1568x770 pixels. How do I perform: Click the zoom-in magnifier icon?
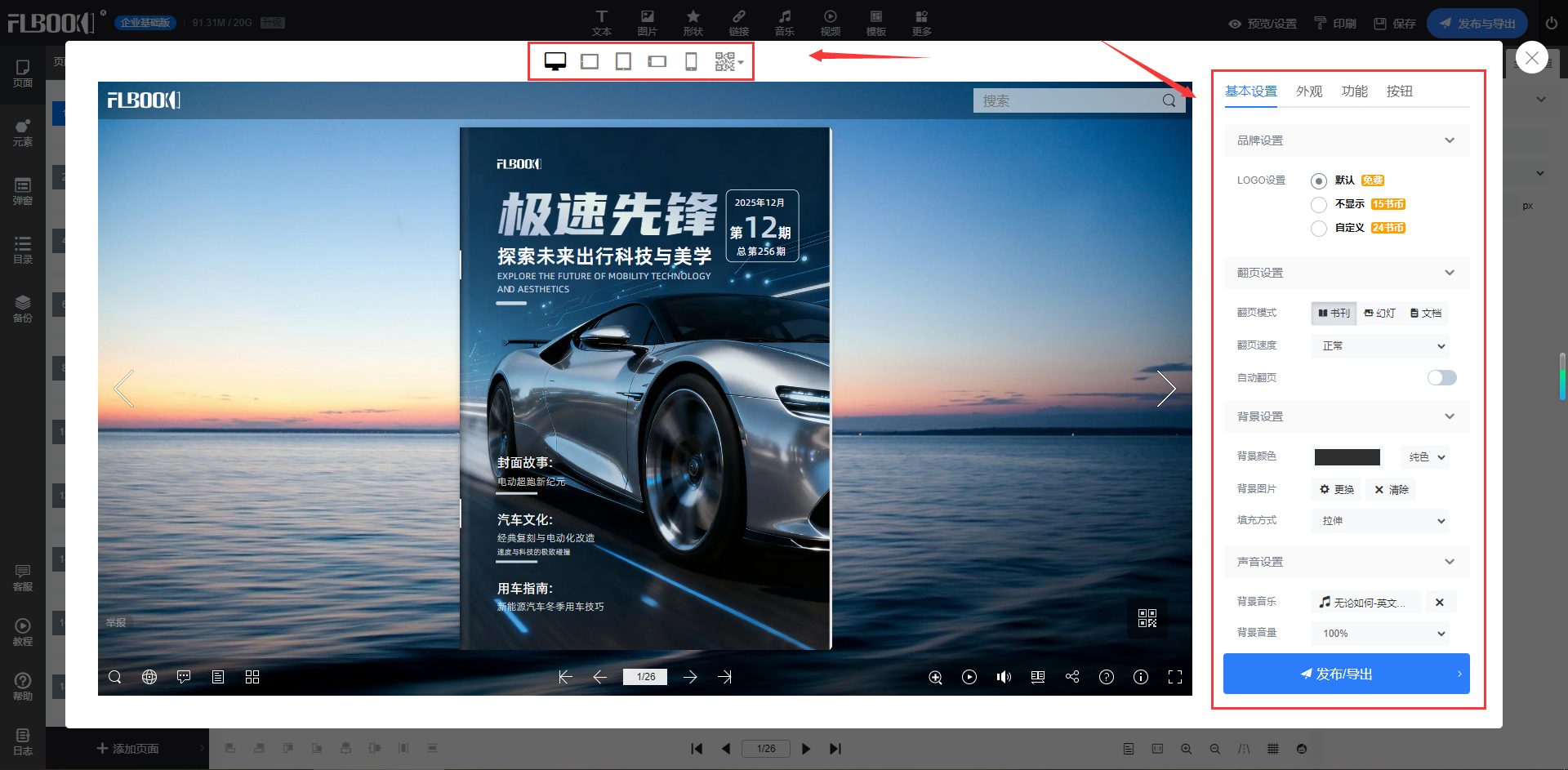(x=935, y=677)
